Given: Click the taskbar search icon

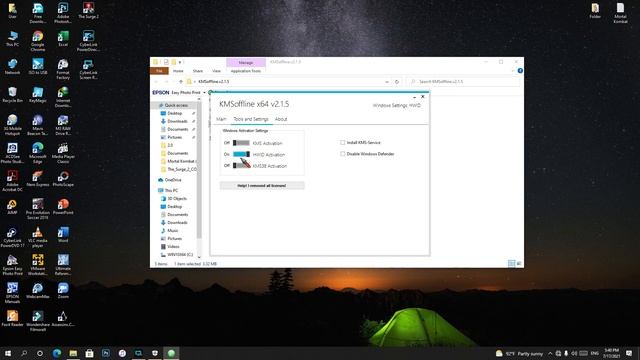Looking at the screenshot, I should pyautogui.click(x=24, y=353).
